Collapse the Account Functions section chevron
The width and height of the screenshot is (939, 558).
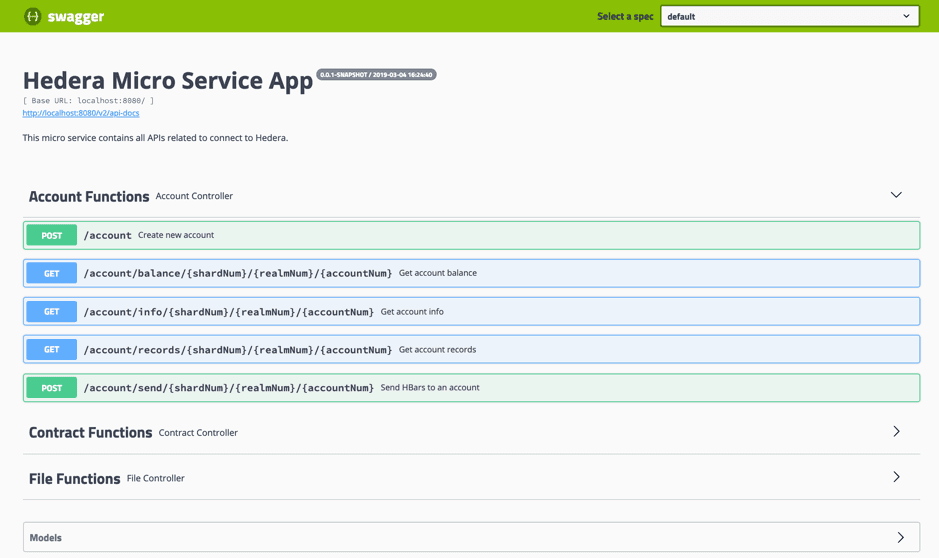[896, 195]
